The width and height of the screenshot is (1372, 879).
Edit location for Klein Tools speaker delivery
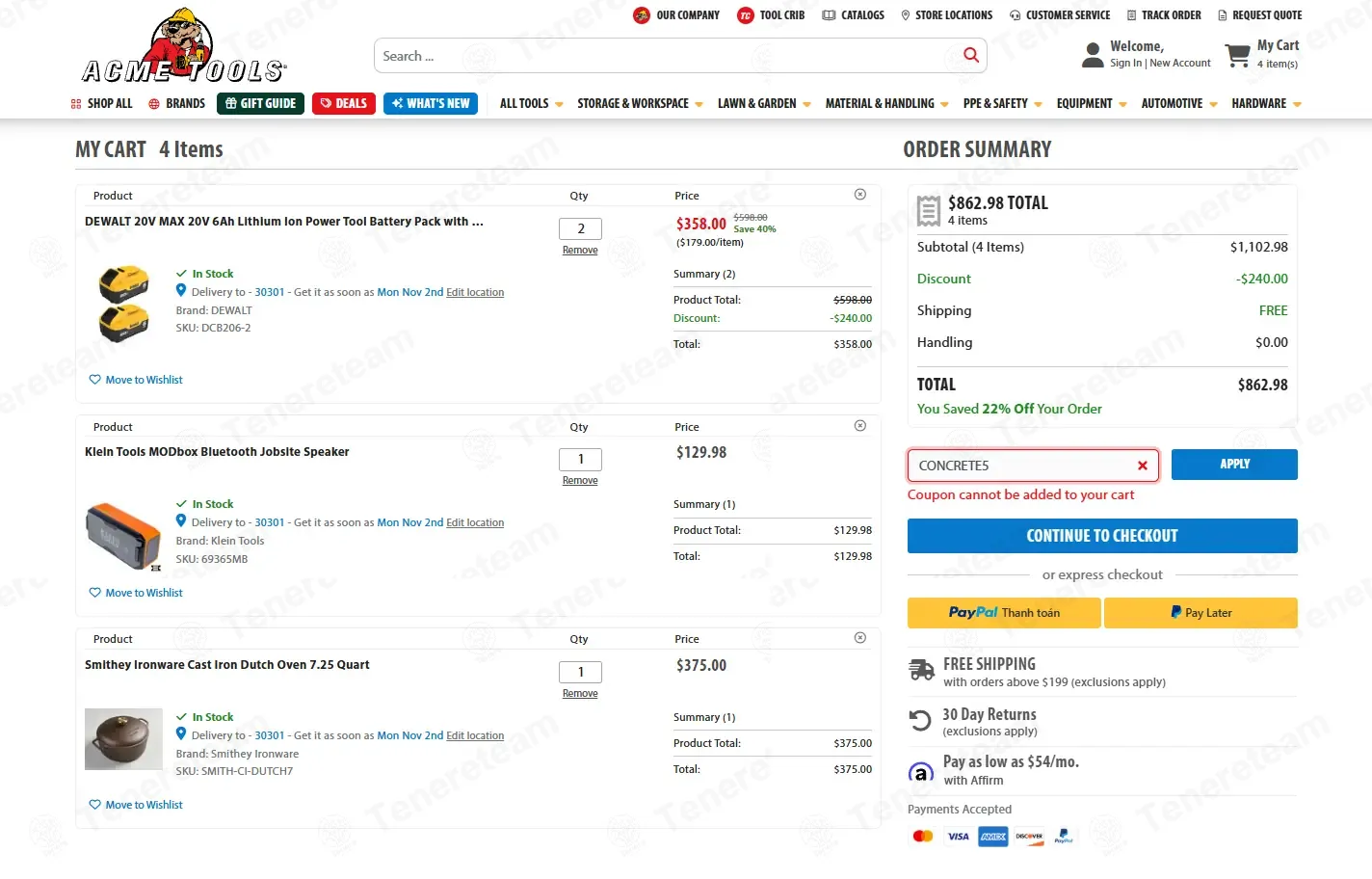475,522
